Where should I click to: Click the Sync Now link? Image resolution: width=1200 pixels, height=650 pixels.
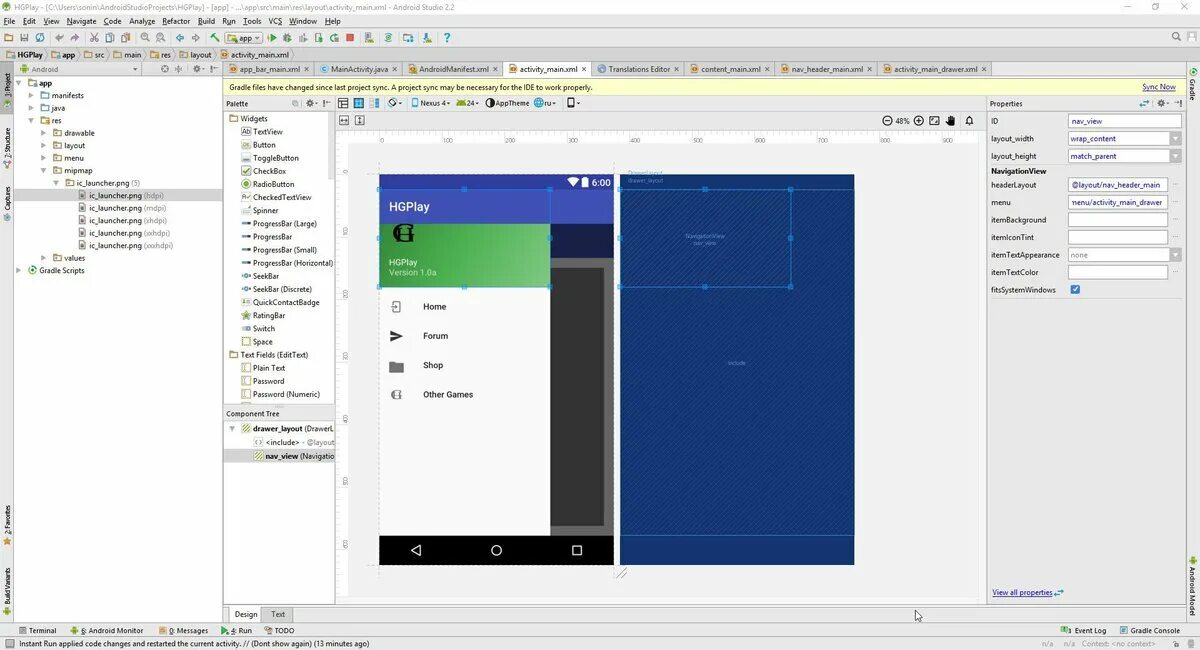[1159, 87]
